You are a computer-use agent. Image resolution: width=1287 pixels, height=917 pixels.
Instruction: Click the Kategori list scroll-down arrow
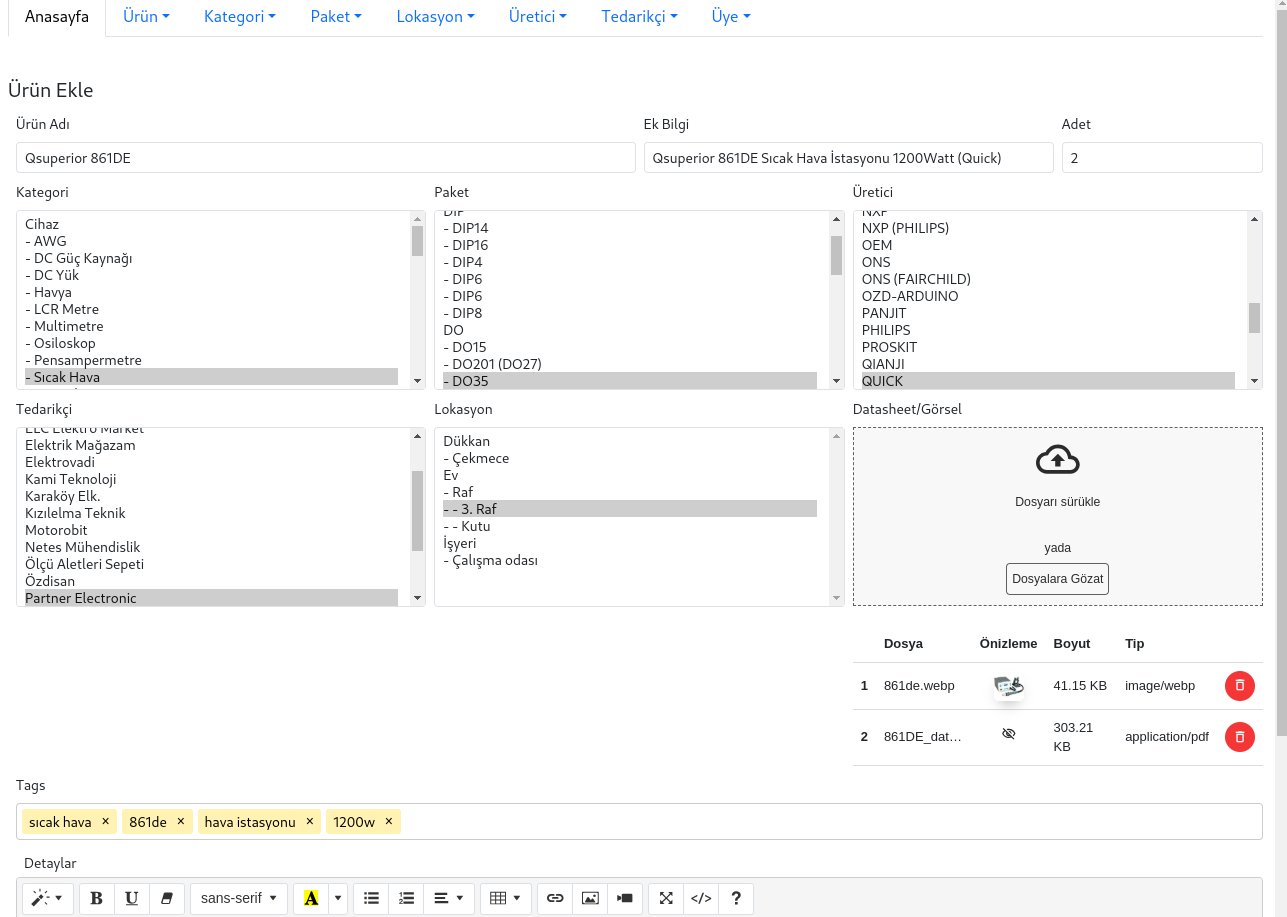click(418, 381)
